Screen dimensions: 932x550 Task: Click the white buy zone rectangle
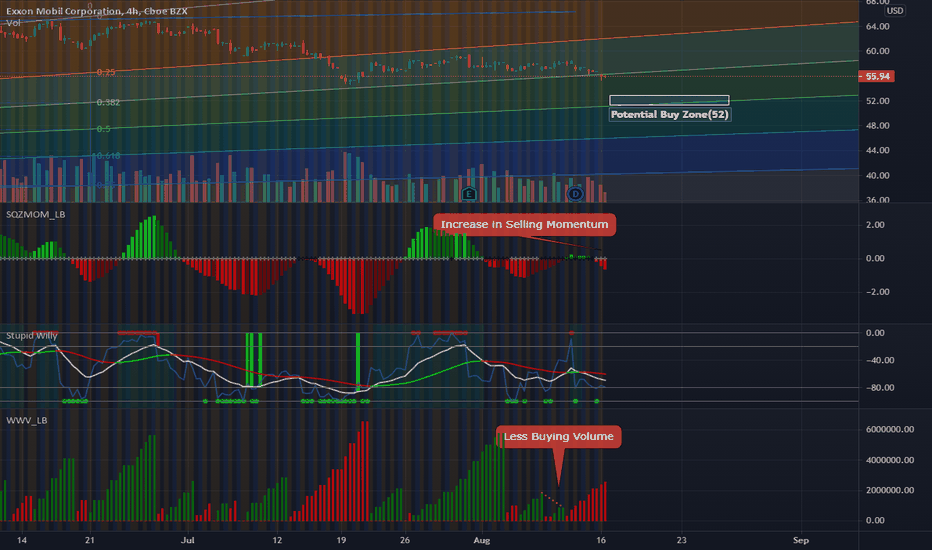[669, 100]
